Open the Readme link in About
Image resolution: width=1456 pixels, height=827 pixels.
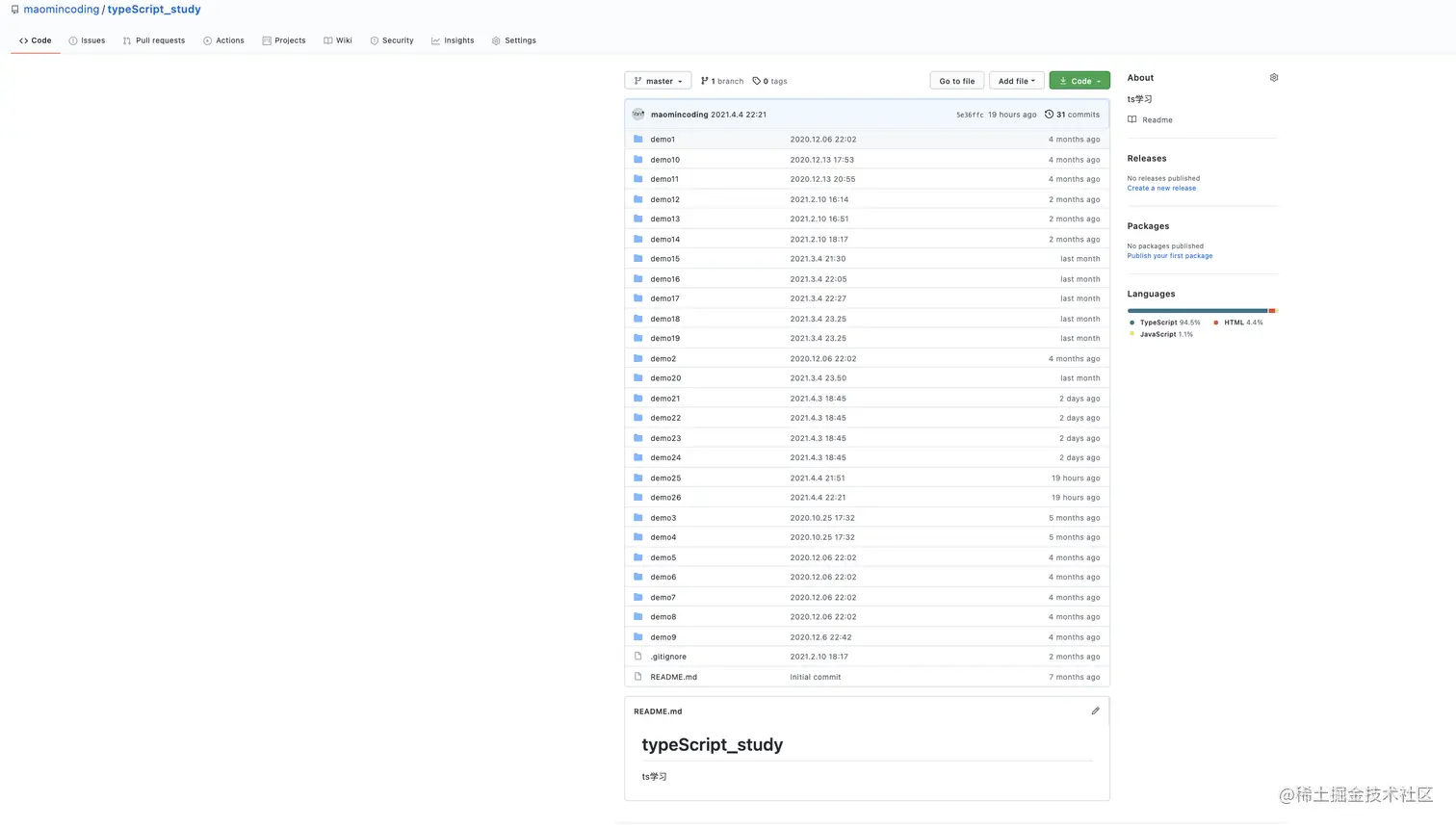1157,120
